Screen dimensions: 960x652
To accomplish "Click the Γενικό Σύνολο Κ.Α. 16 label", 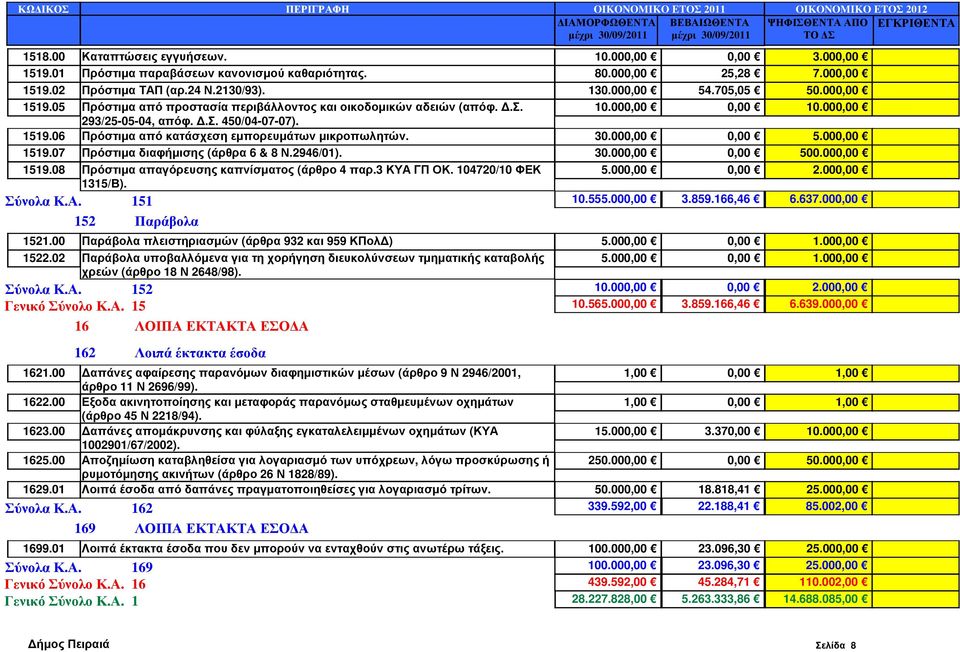I will [x=75, y=585].
